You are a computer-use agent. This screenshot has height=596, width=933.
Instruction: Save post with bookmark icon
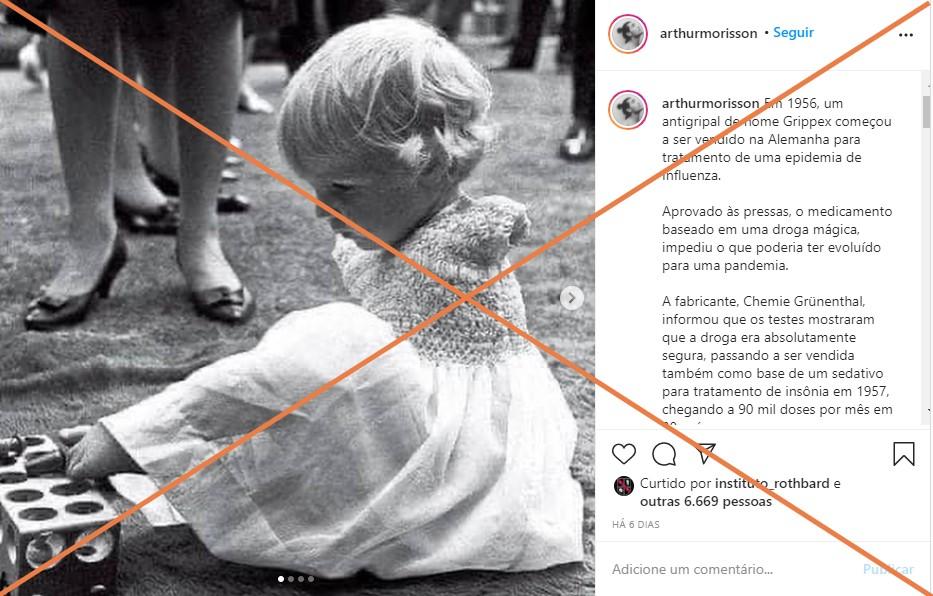(903, 454)
